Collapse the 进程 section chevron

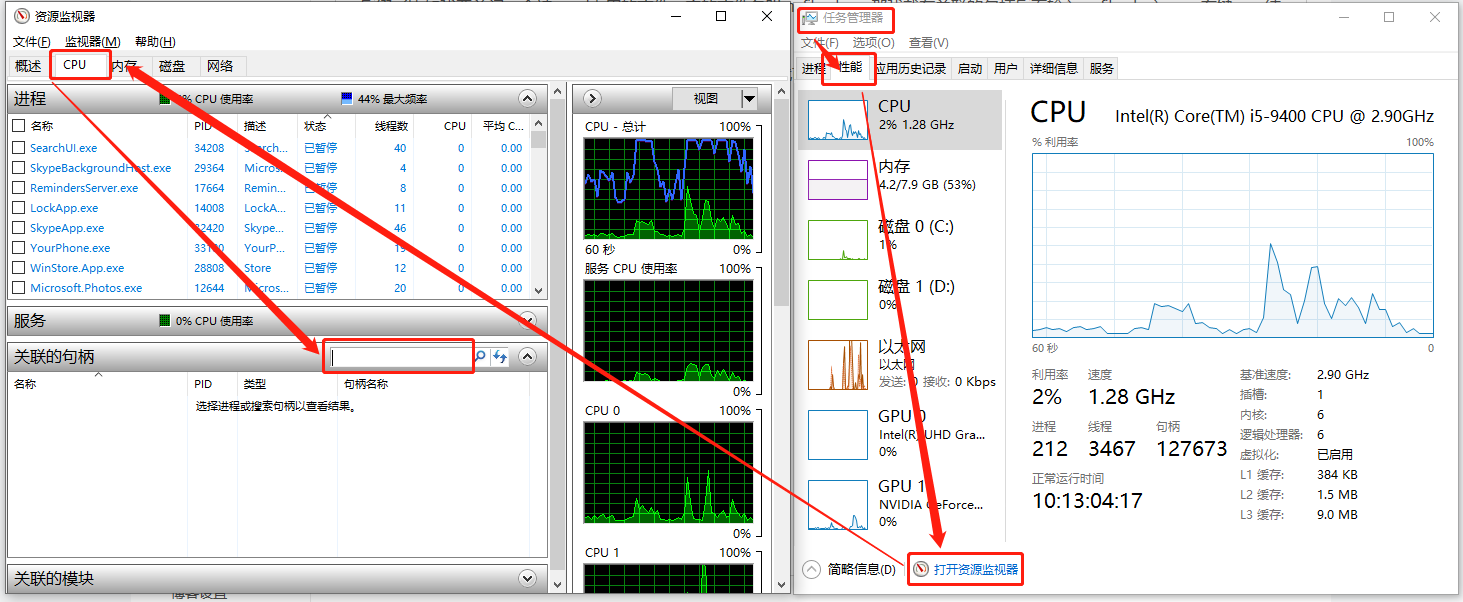pyautogui.click(x=528, y=98)
